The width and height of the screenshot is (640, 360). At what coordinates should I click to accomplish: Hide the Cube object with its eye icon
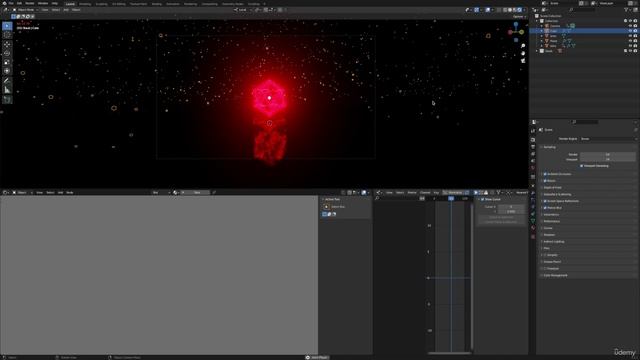(630, 31)
